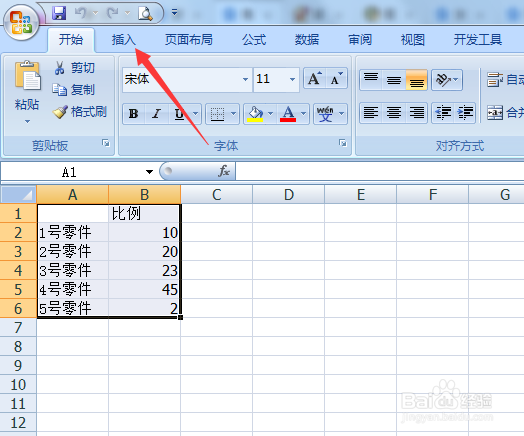Click the 复制 copy button
Viewport: 524px width, 436px height.
click(74, 90)
